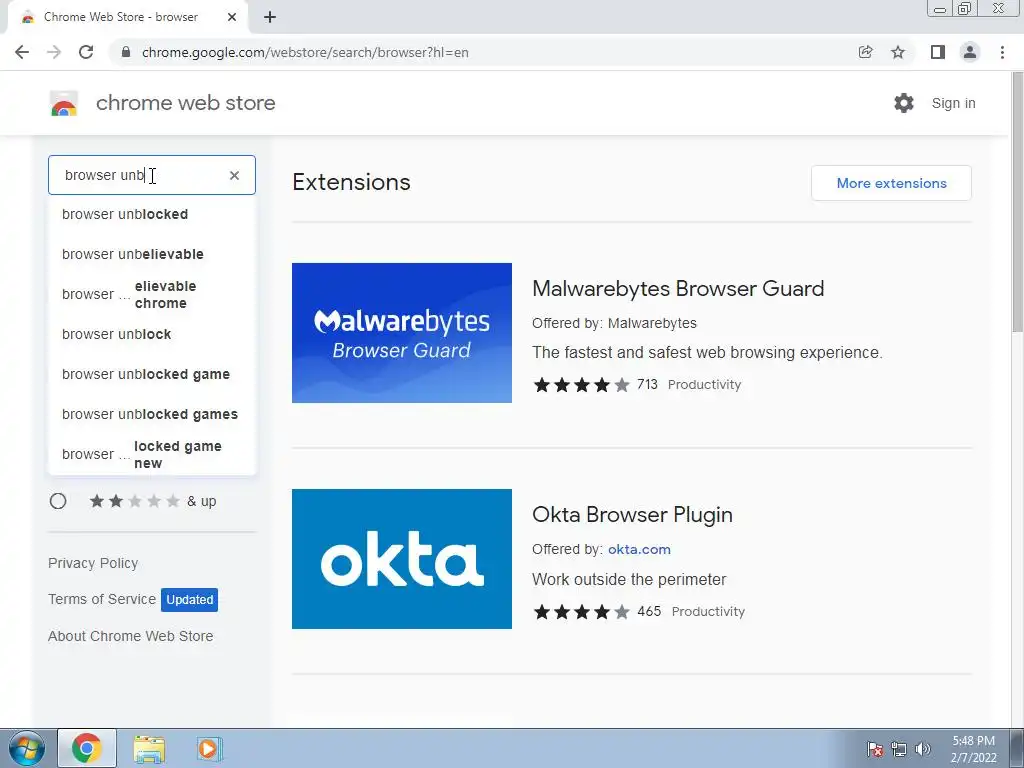The height and width of the screenshot is (768, 1024).
Task: Click 'Work outside the perimeter' description
Action: tap(629, 579)
